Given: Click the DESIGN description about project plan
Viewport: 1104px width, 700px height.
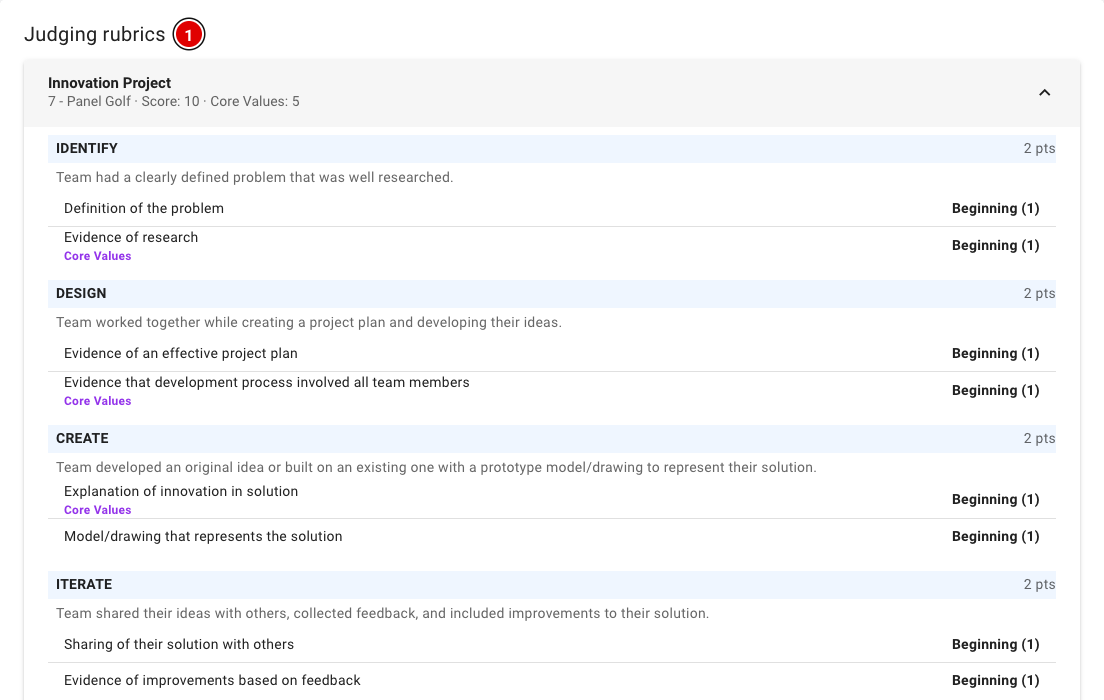Looking at the screenshot, I should (x=308, y=323).
